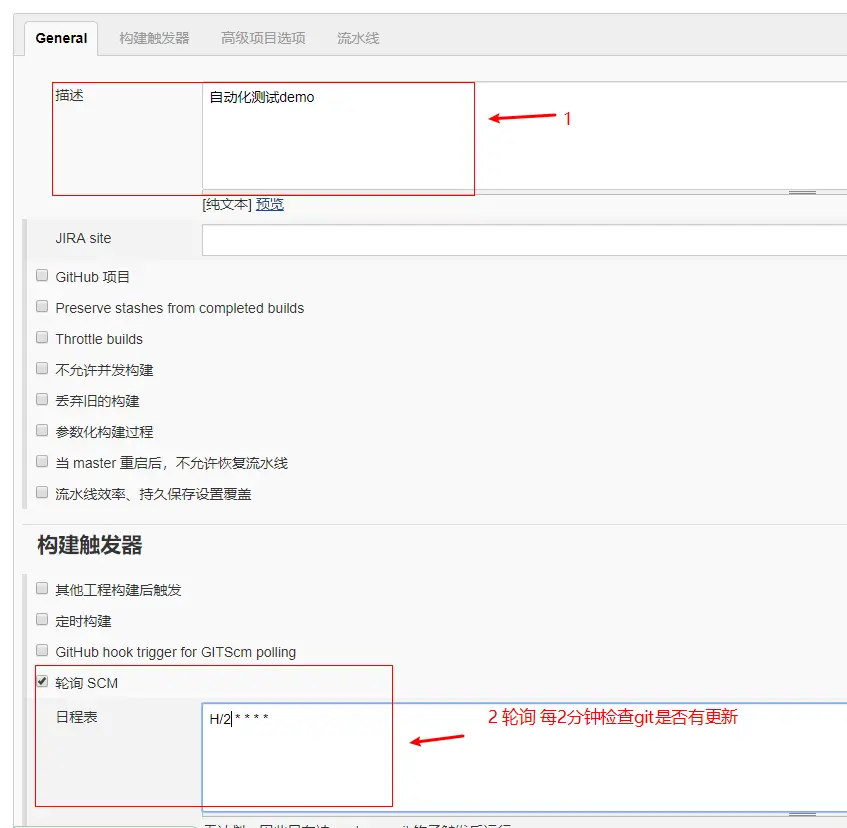Switch to the General tab

[x=61, y=38]
